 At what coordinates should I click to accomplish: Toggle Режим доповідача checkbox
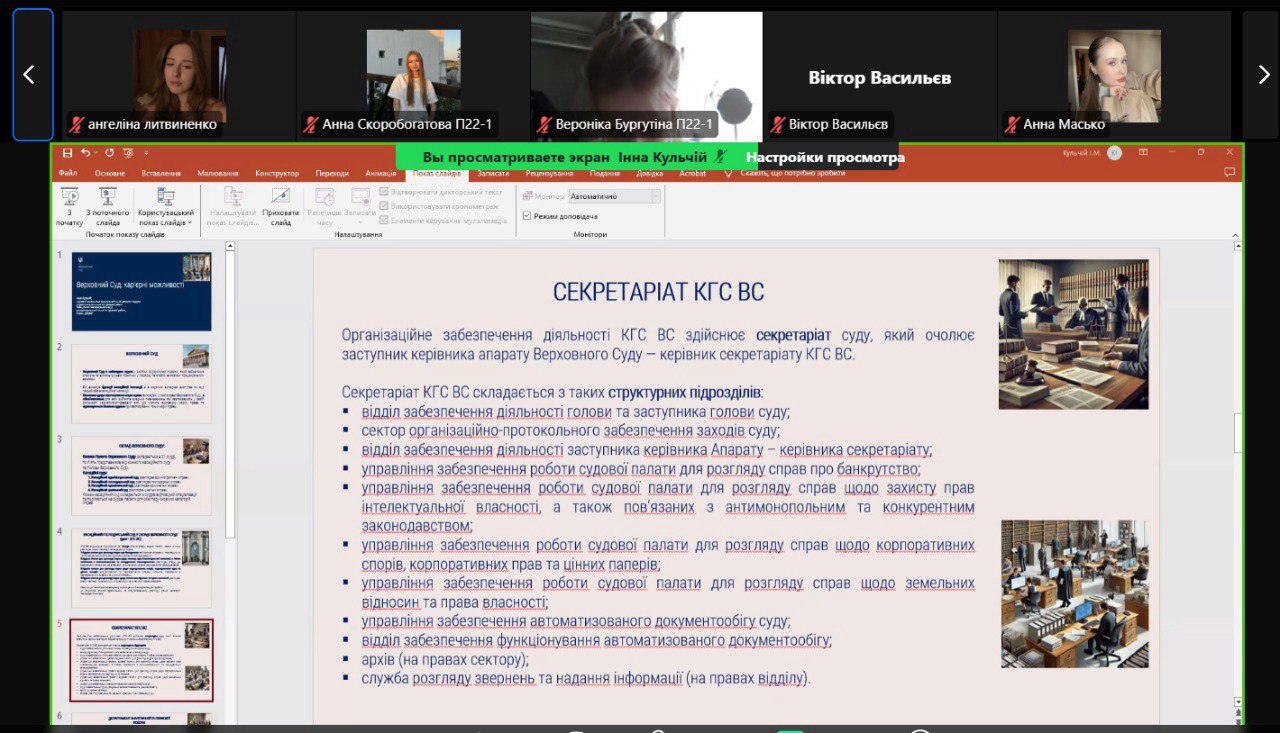(527, 216)
